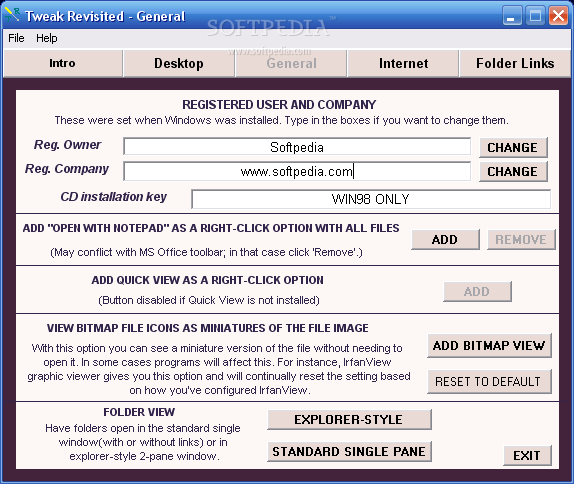
Task: Maximize the Tweak Revisited window
Action: click(535, 16)
